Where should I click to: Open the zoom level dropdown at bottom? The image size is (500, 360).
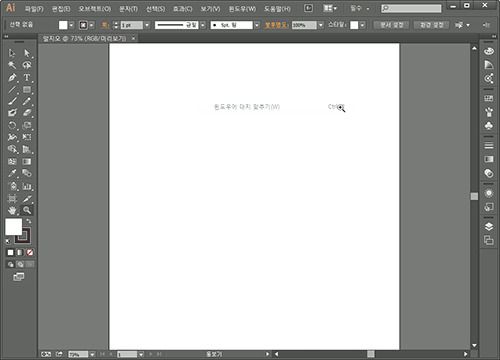(x=92, y=354)
